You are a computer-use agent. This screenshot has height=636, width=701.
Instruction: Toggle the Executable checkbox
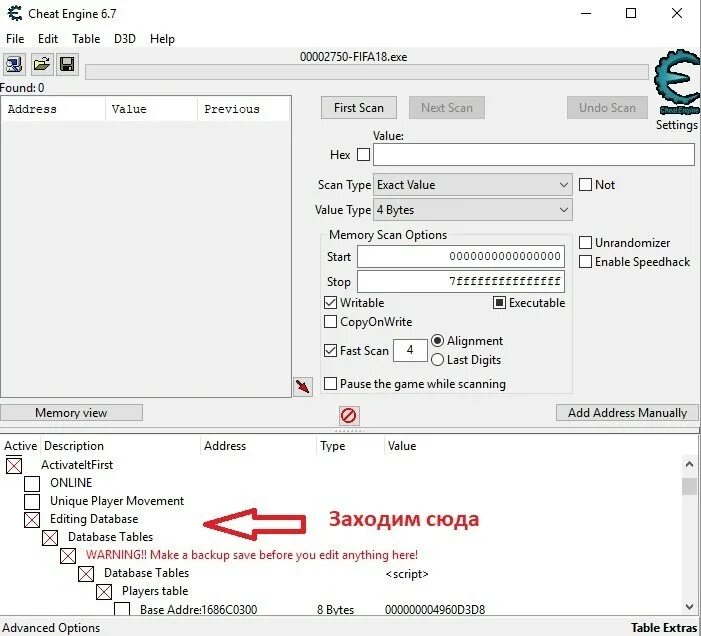(x=499, y=303)
